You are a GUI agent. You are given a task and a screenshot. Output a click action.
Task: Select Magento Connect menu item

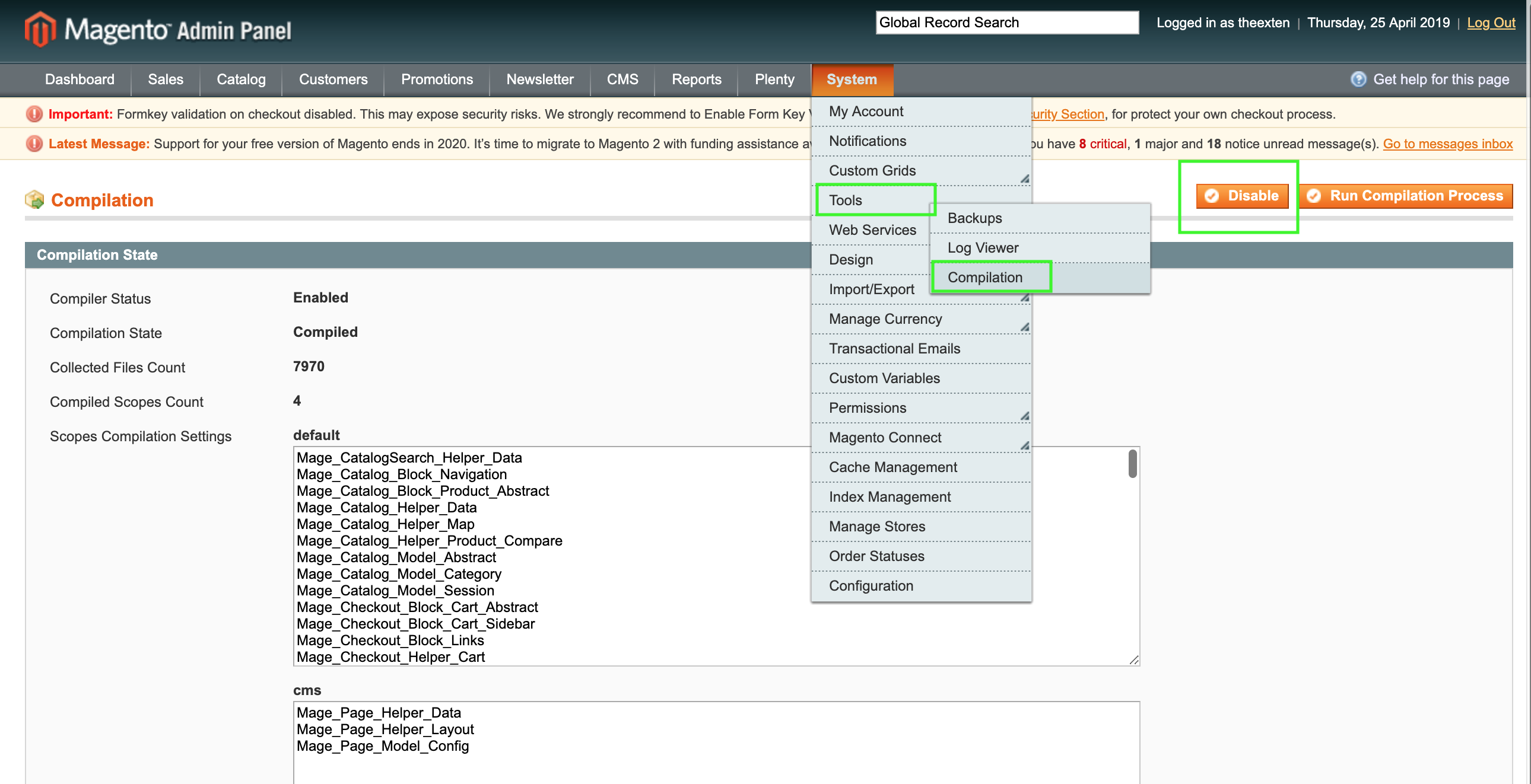[x=920, y=438]
